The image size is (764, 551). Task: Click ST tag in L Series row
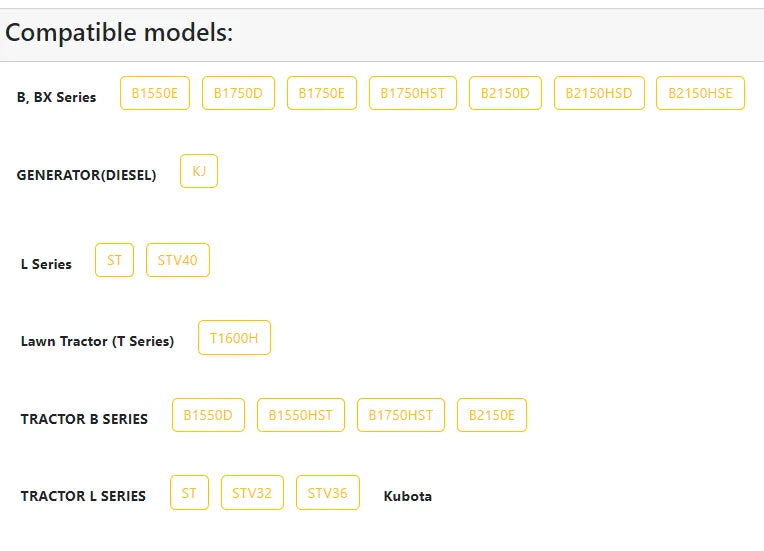click(115, 260)
